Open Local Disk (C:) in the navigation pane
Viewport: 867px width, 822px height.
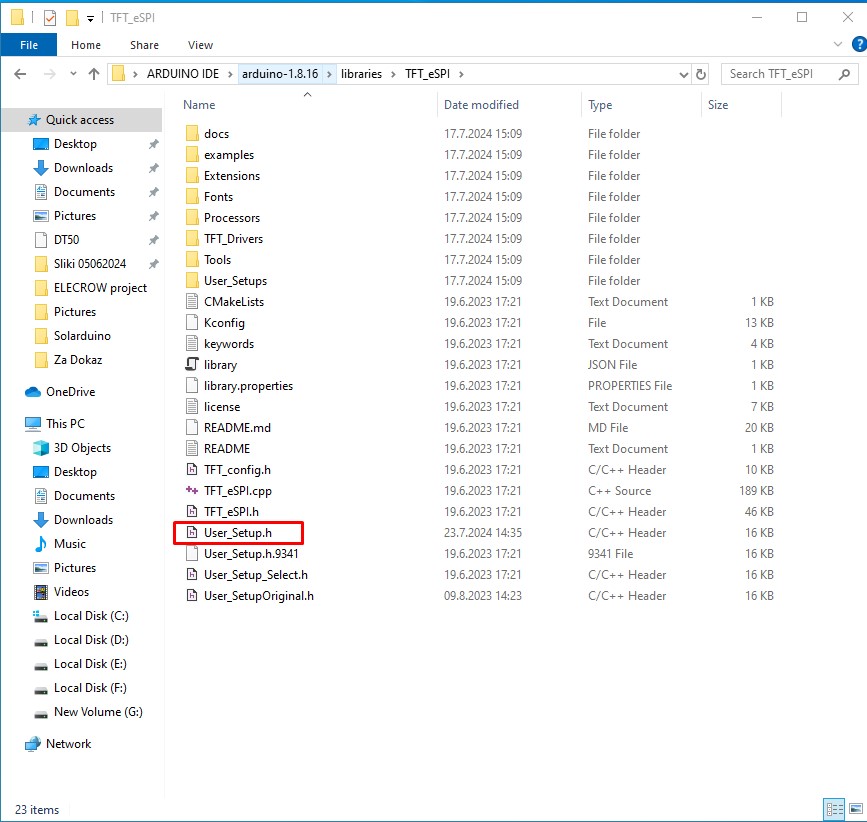pyautogui.click(x=91, y=616)
